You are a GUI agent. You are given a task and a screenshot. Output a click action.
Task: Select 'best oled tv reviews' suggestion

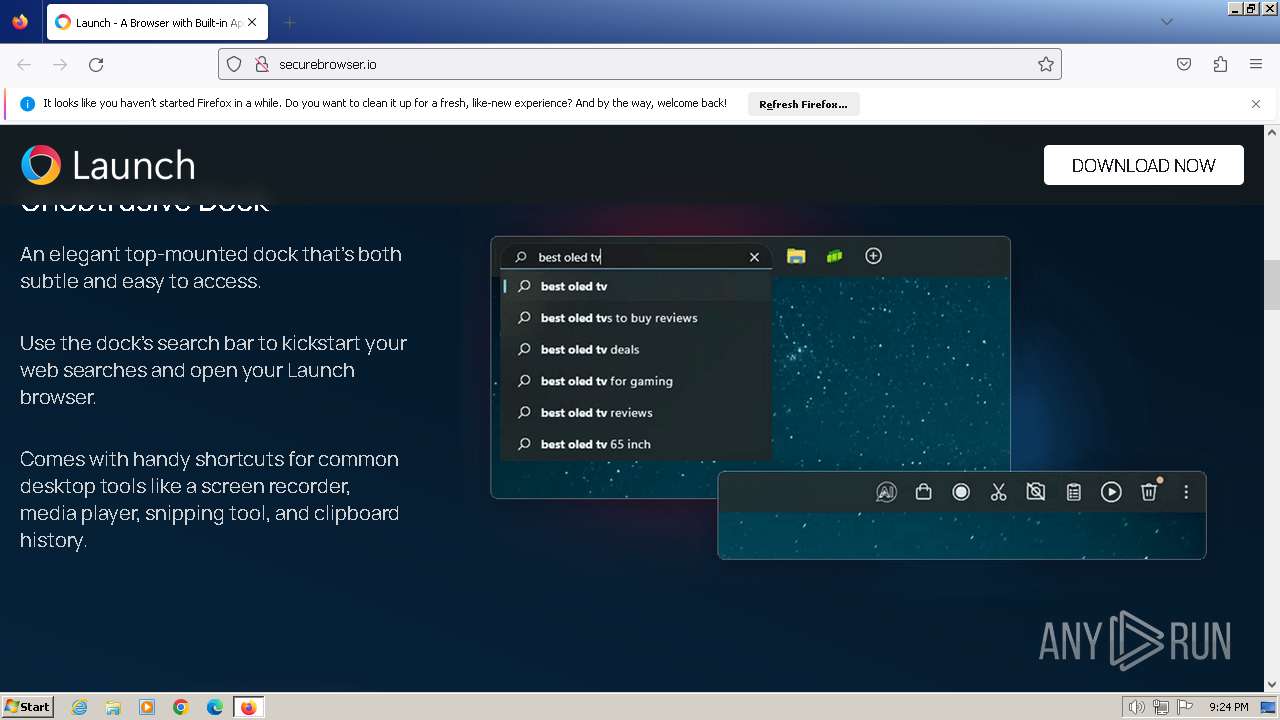[636, 412]
